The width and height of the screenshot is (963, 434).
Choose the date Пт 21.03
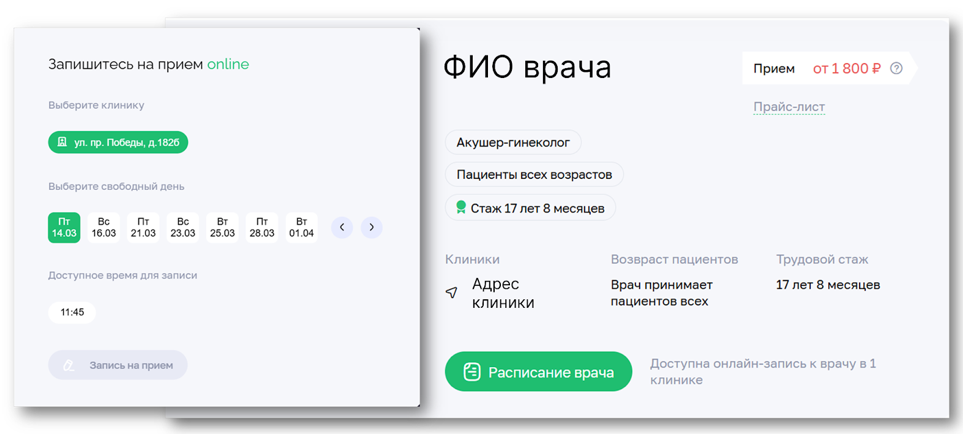coord(143,228)
